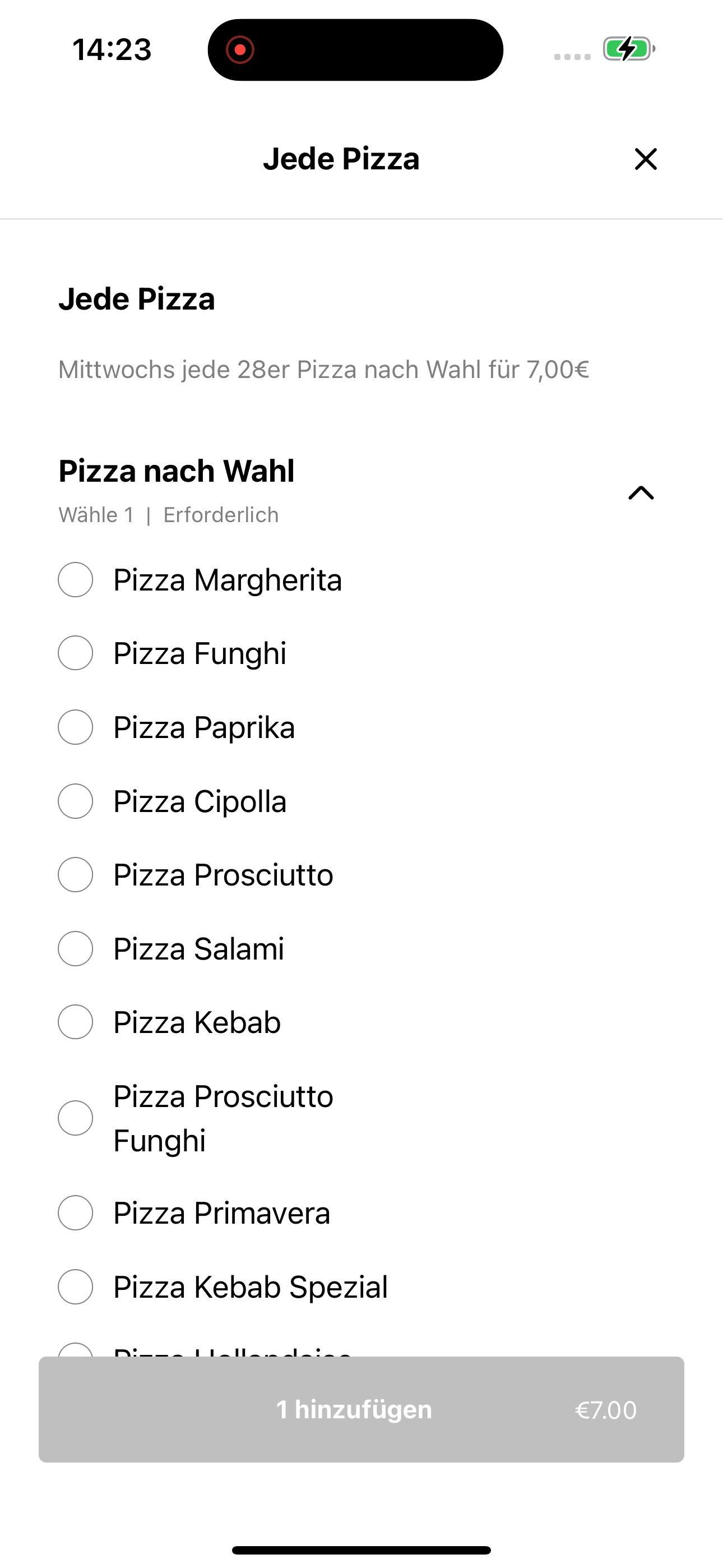723x1568 pixels.
Task: Tap the red recording indicator icon
Action: coord(240,50)
